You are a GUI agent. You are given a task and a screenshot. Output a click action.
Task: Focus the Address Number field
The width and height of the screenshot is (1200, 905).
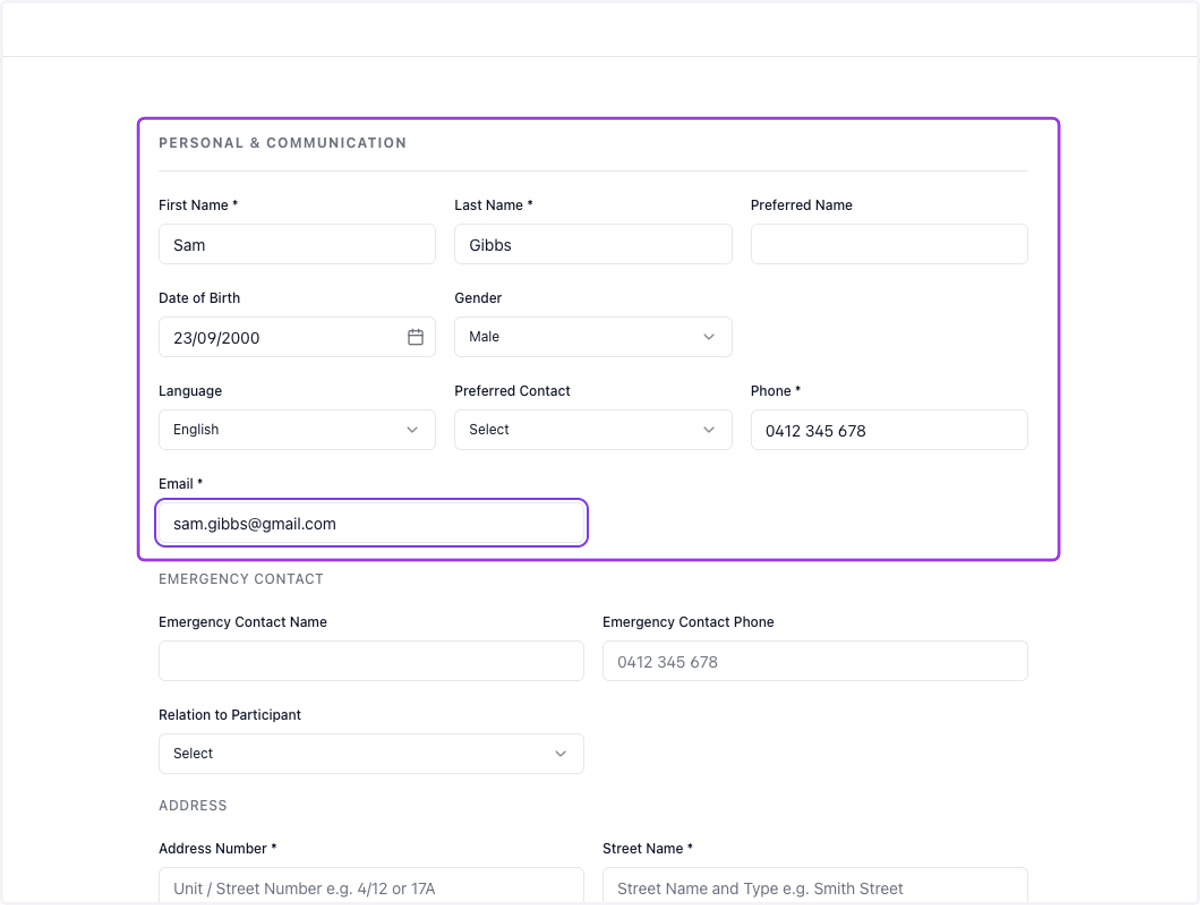[x=371, y=887]
